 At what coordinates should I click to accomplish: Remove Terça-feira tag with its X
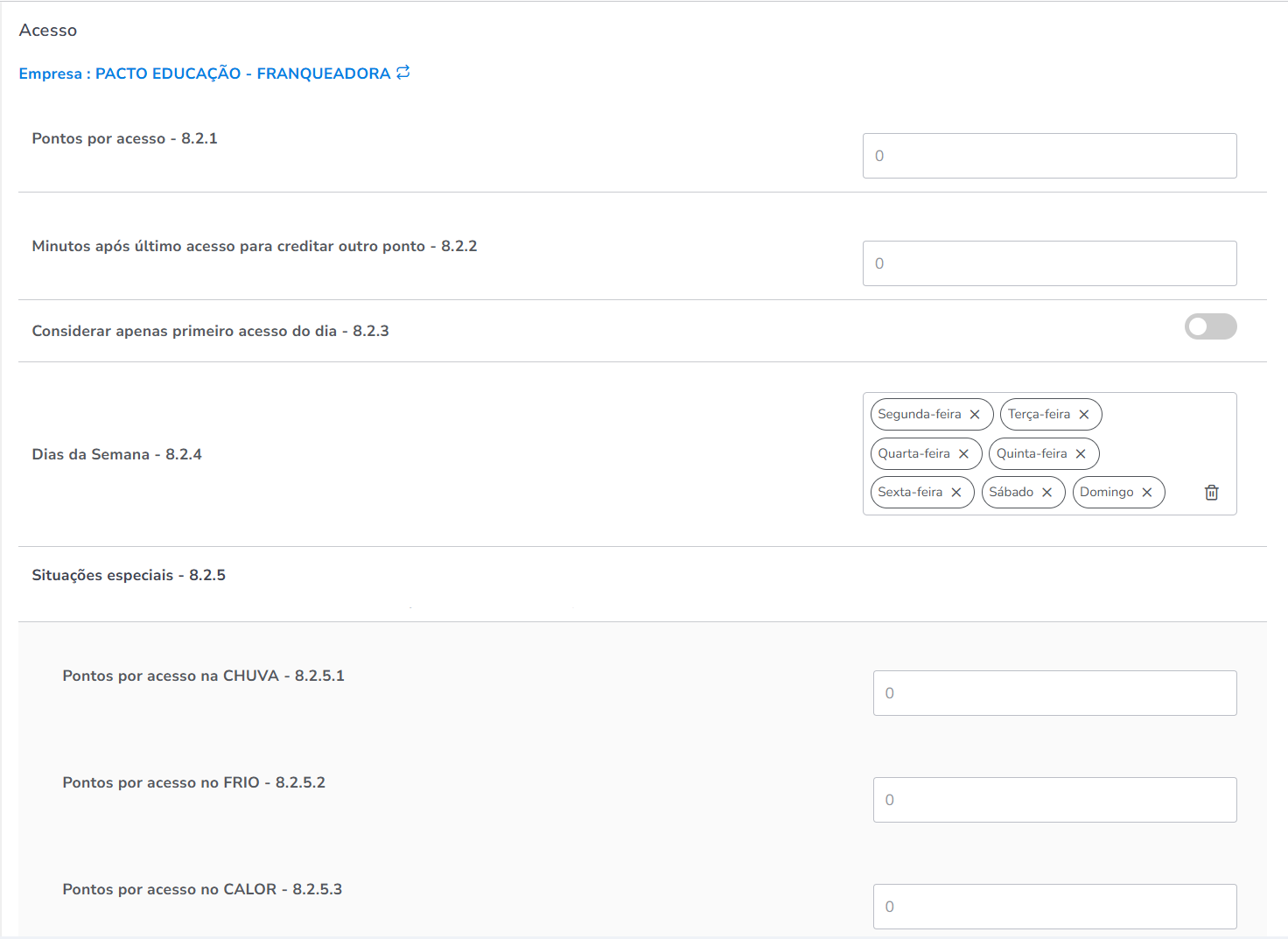1084,415
